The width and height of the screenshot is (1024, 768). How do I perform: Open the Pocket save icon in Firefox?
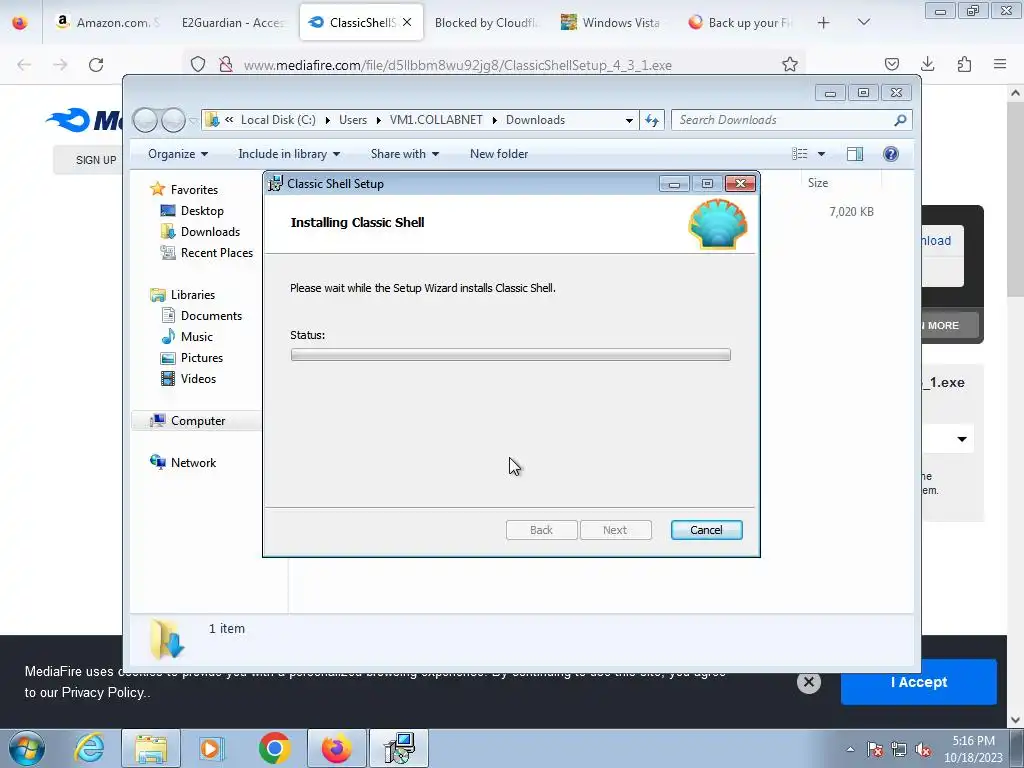click(891, 64)
